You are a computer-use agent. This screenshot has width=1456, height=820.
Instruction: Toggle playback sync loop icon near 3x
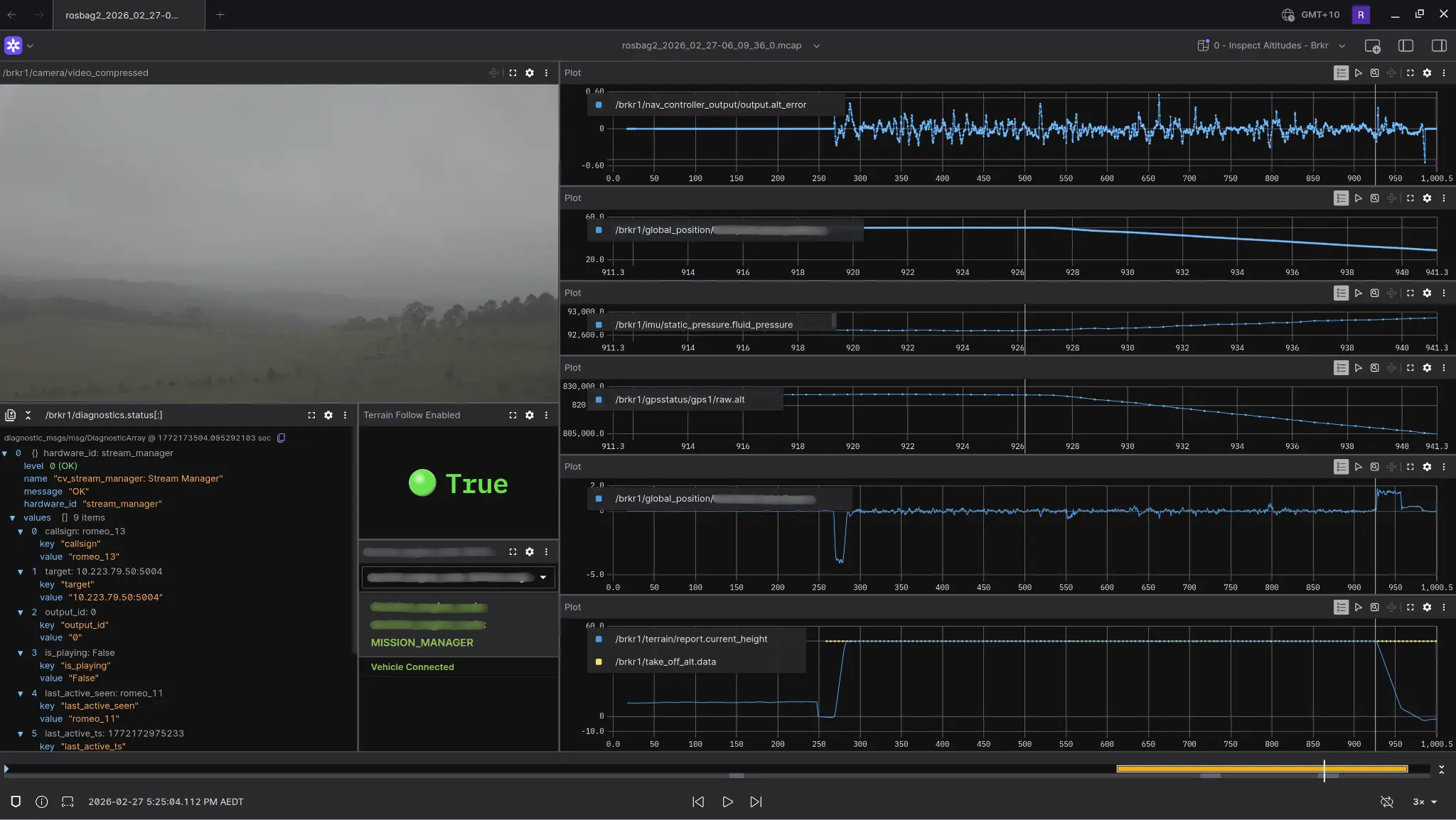[x=1386, y=802]
